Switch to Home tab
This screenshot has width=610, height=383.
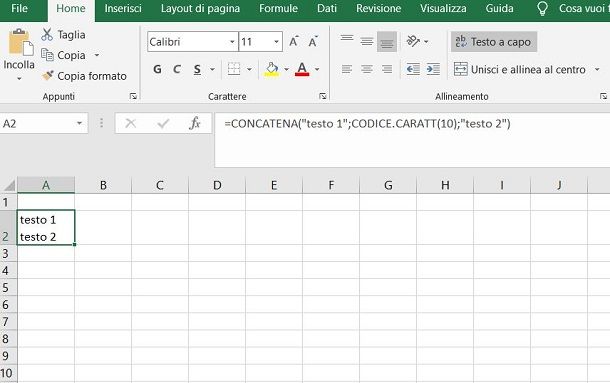(x=71, y=9)
